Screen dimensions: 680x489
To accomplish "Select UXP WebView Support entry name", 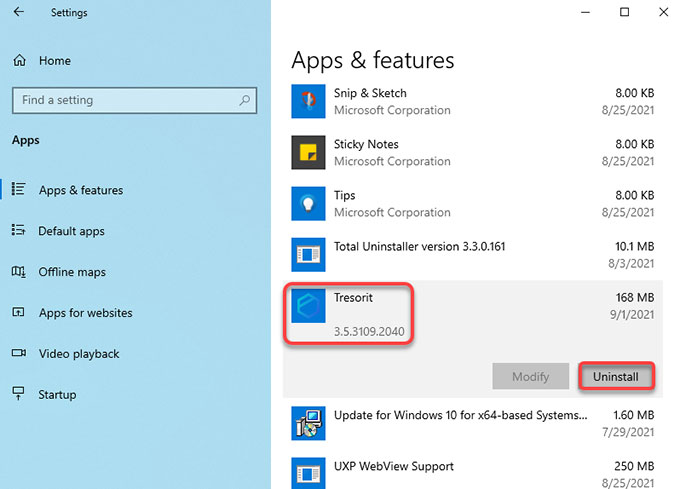I will pyautogui.click(x=393, y=466).
